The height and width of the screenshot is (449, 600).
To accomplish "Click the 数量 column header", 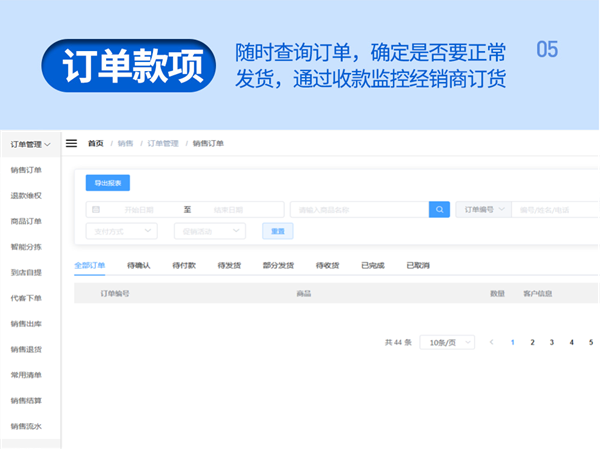I will pyautogui.click(x=497, y=294).
